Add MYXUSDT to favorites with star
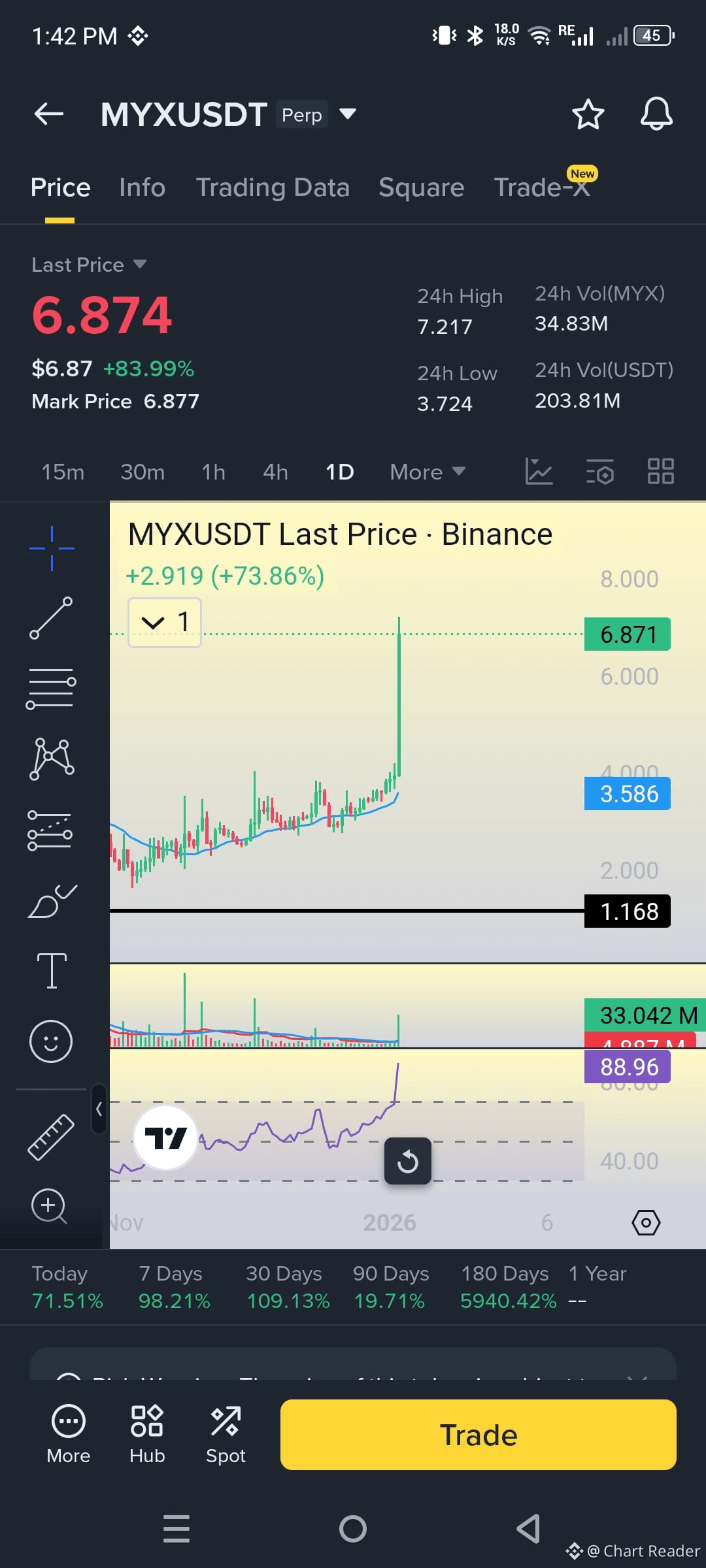706x1568 pixels. 588,114
